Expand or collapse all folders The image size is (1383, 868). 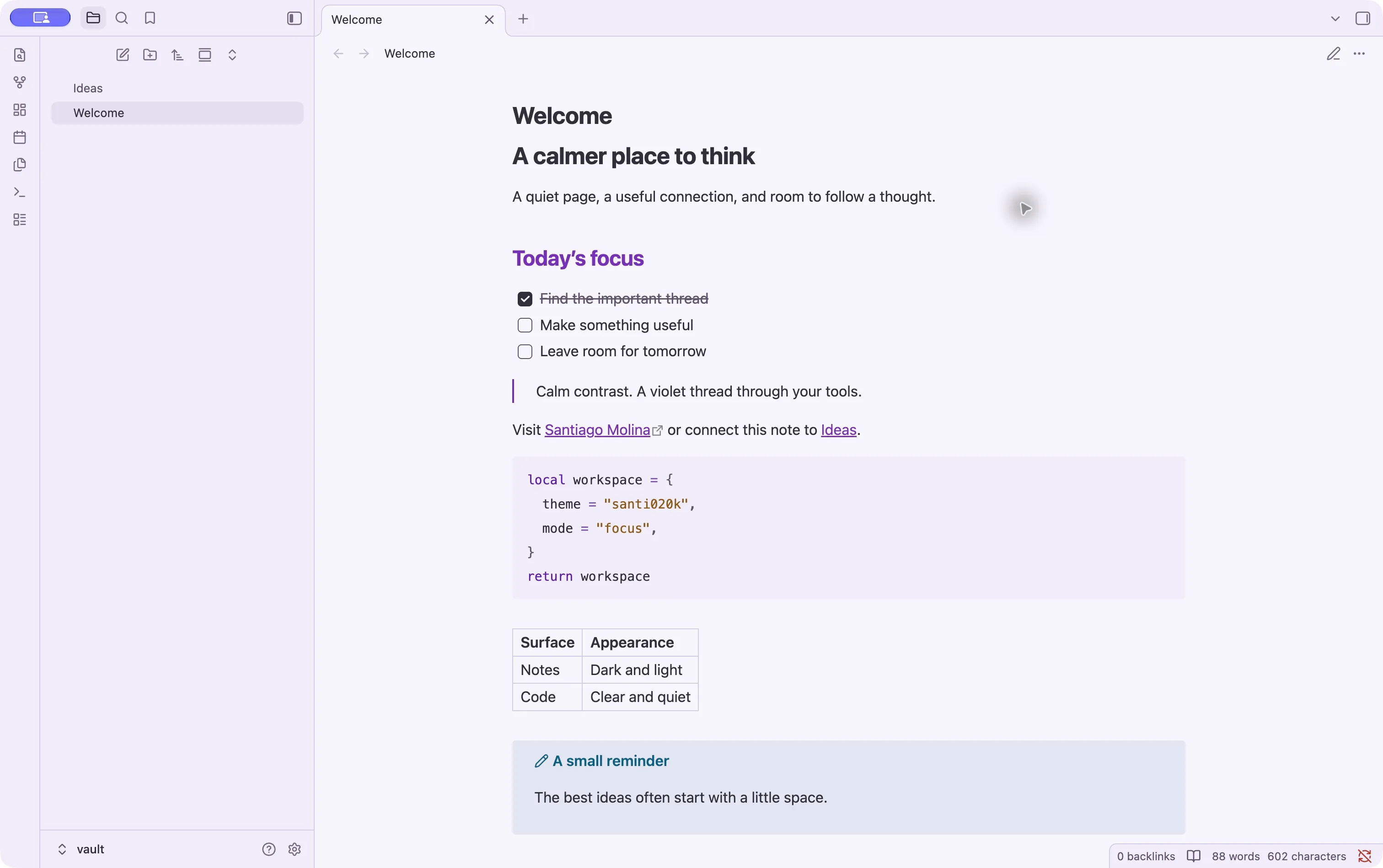(x=232, y=55)
